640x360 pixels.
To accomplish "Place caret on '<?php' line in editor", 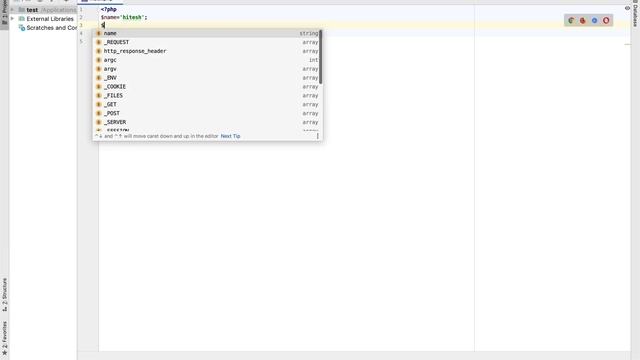I will pyautogui.click(x=109, y=9).
